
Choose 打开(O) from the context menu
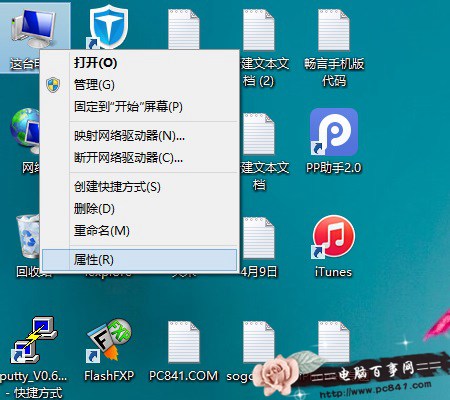click(139, 63)
